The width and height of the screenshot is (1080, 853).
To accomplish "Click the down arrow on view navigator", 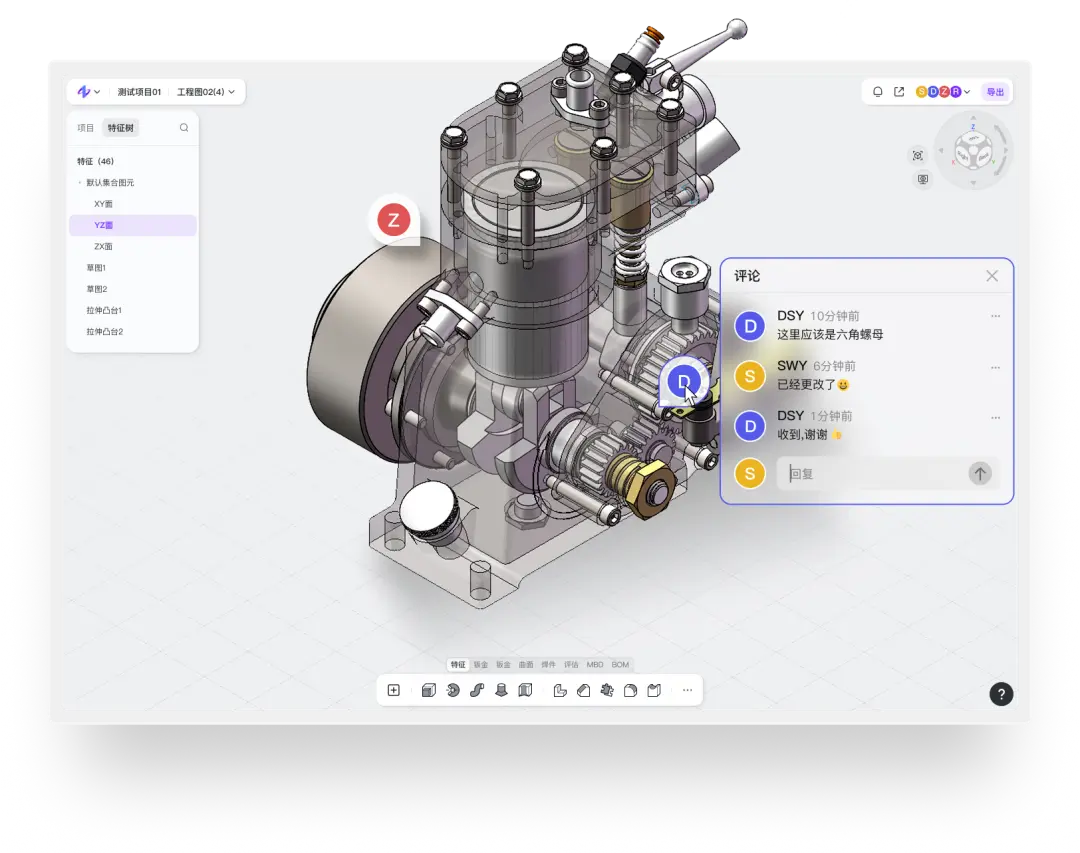I will (x=973, y=183).
